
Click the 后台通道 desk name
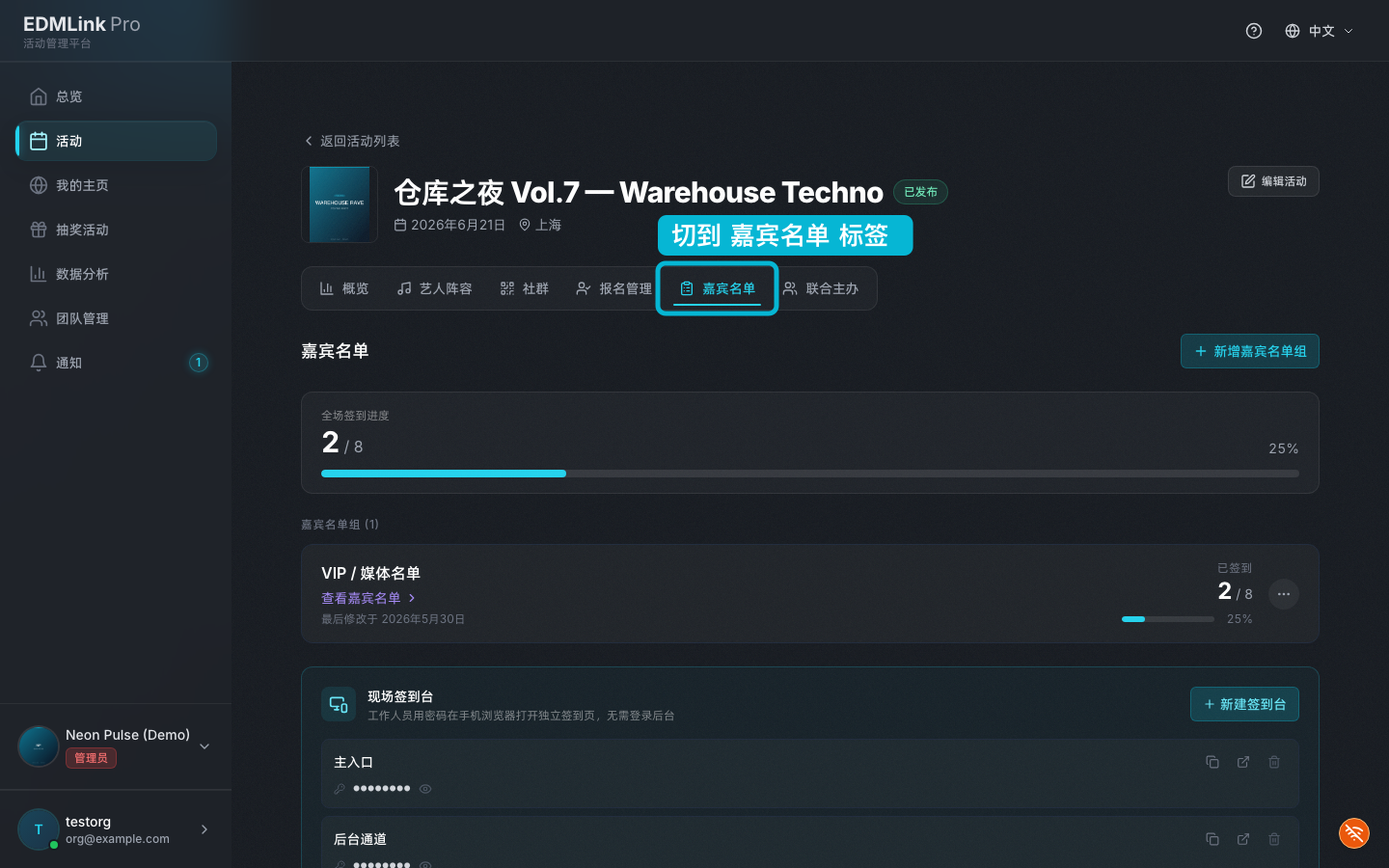coord(360,839)
